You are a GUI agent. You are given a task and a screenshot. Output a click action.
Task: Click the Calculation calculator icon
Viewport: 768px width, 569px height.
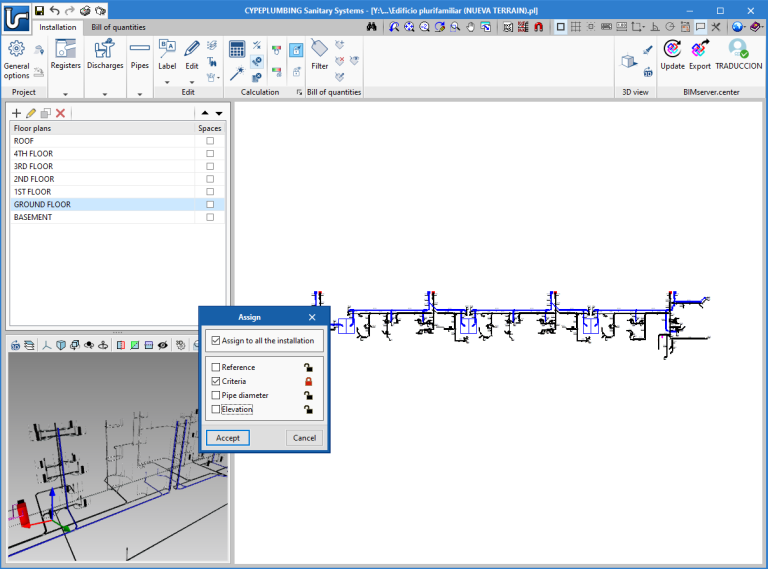(237, 49)
